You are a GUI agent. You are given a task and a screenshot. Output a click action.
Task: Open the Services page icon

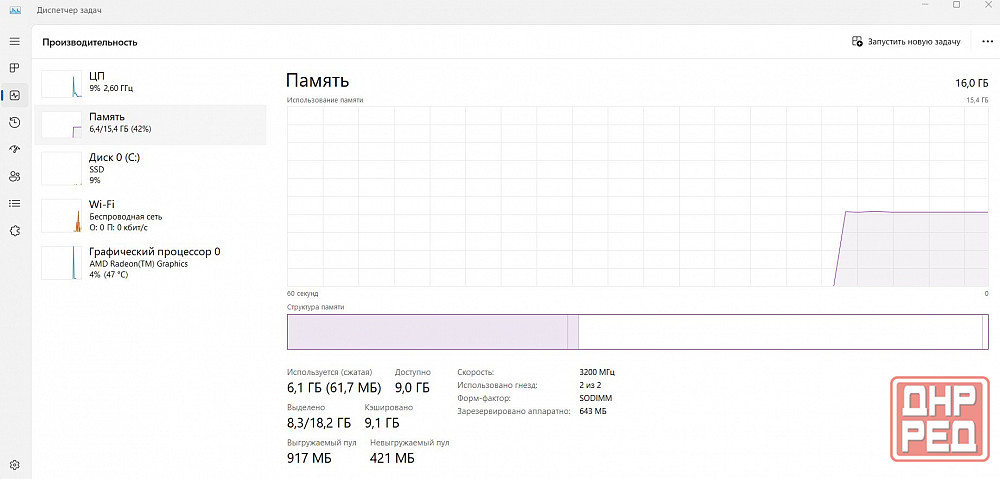pos(14,230)
